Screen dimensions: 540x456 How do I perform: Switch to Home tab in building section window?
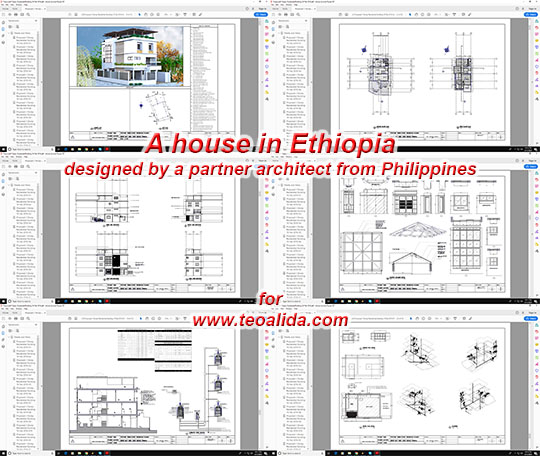[5, 313]
